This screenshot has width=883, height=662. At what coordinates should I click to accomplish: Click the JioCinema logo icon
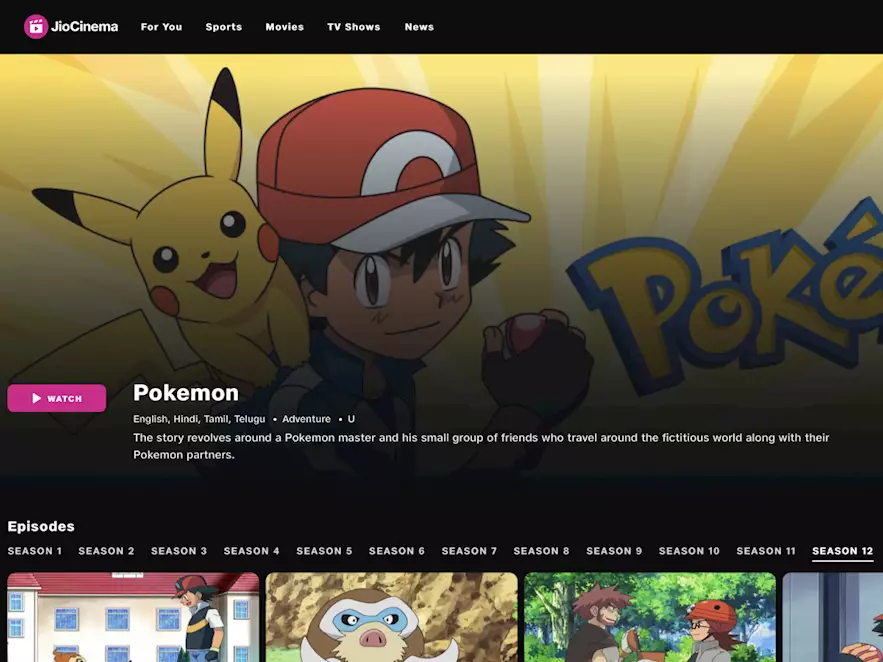(x=34, y=27)
